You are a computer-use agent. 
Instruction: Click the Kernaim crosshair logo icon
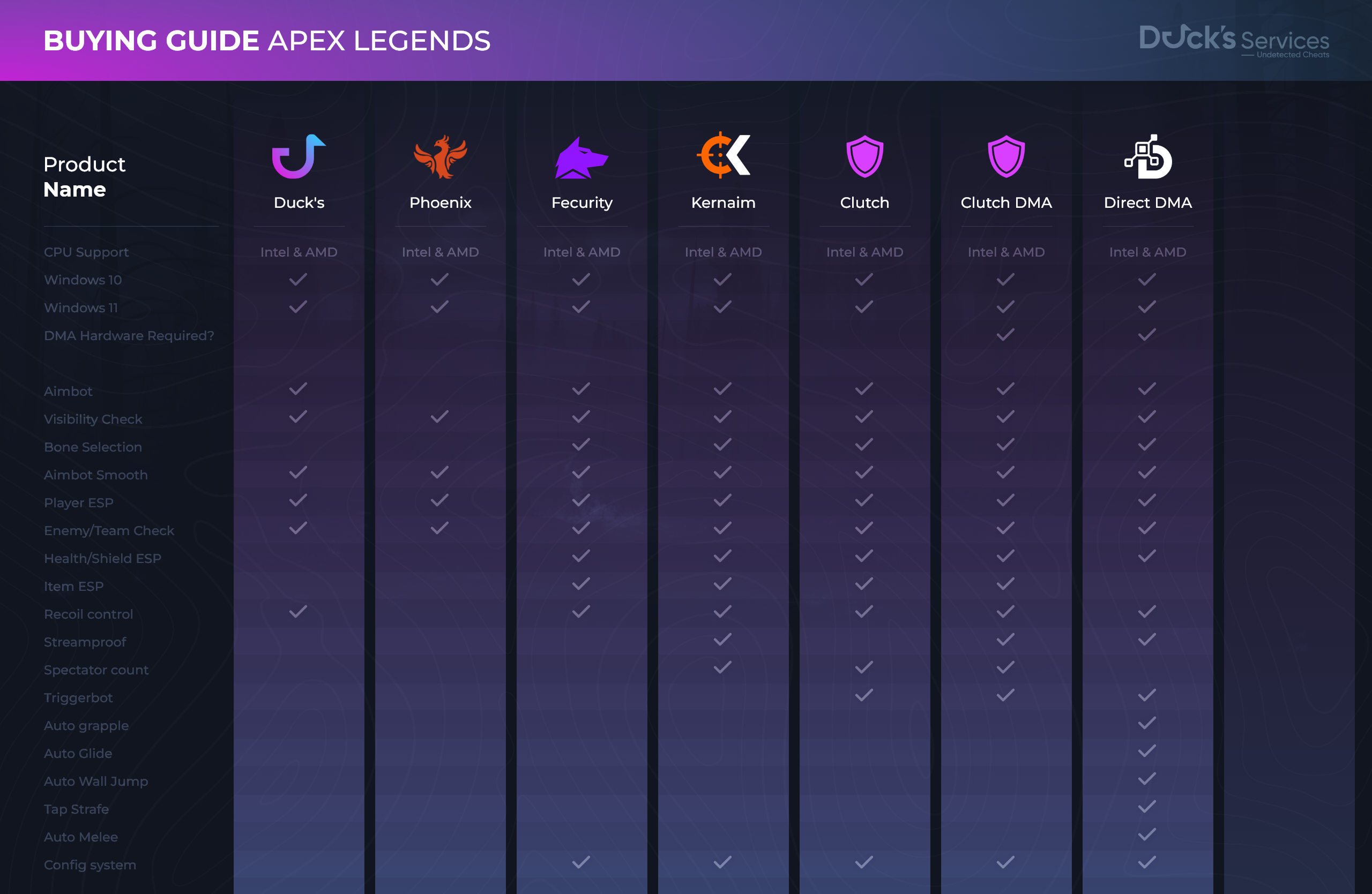click(723, 154)
